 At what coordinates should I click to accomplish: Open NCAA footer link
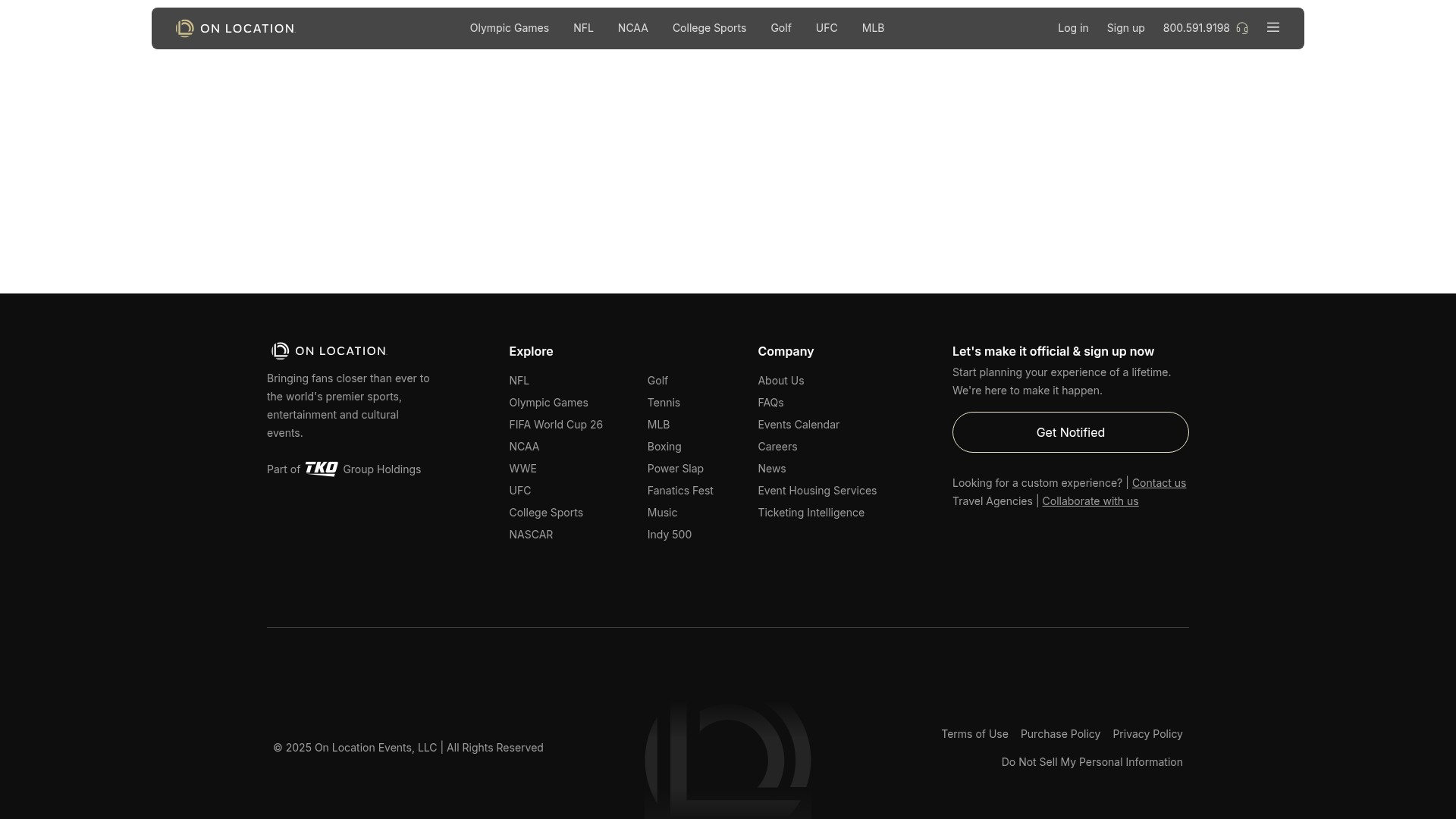(x=524, y=447)
